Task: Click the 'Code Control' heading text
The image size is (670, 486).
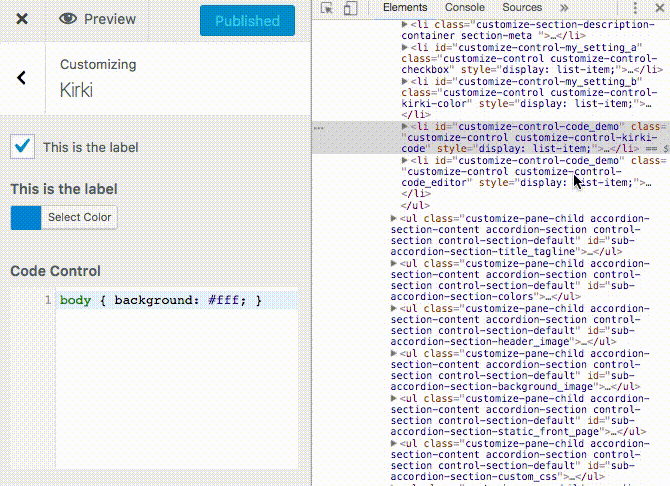Action: 56,271
